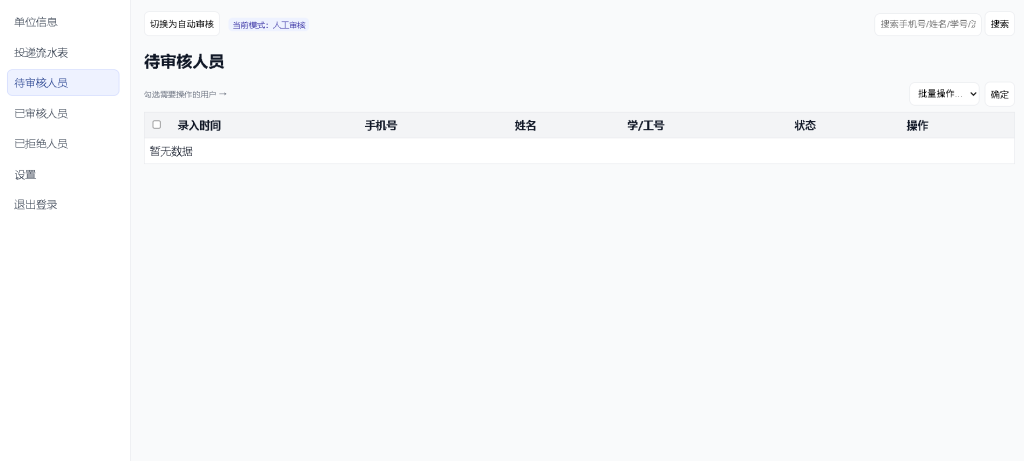Click the 姓名 column header
1024x461 pixels.
click(x=526, y=126)
